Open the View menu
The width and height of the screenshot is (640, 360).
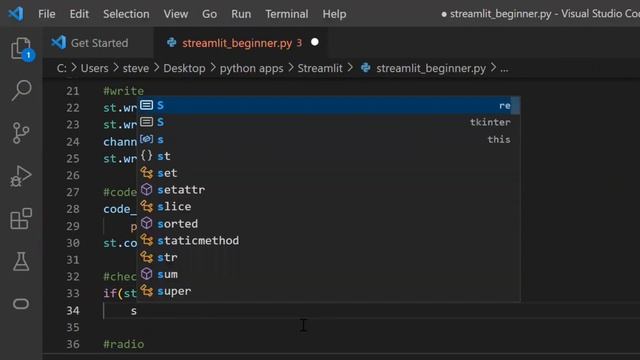tap(176, 14)
